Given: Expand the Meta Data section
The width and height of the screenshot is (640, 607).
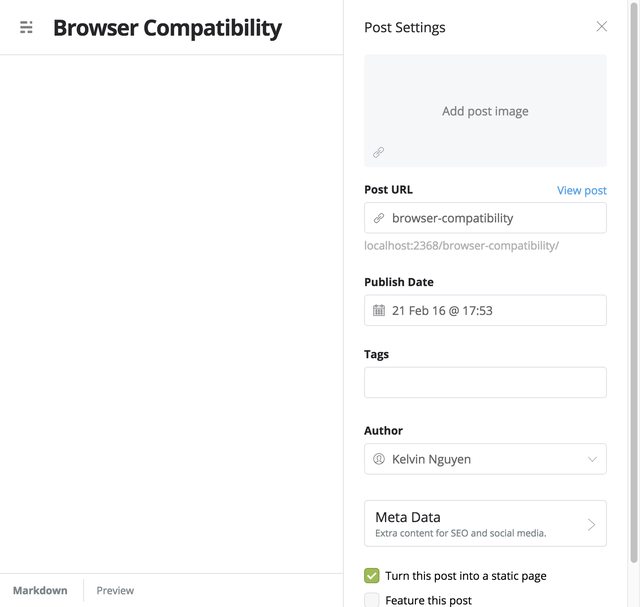Looking at the screenshot, I should pos(485,523).
